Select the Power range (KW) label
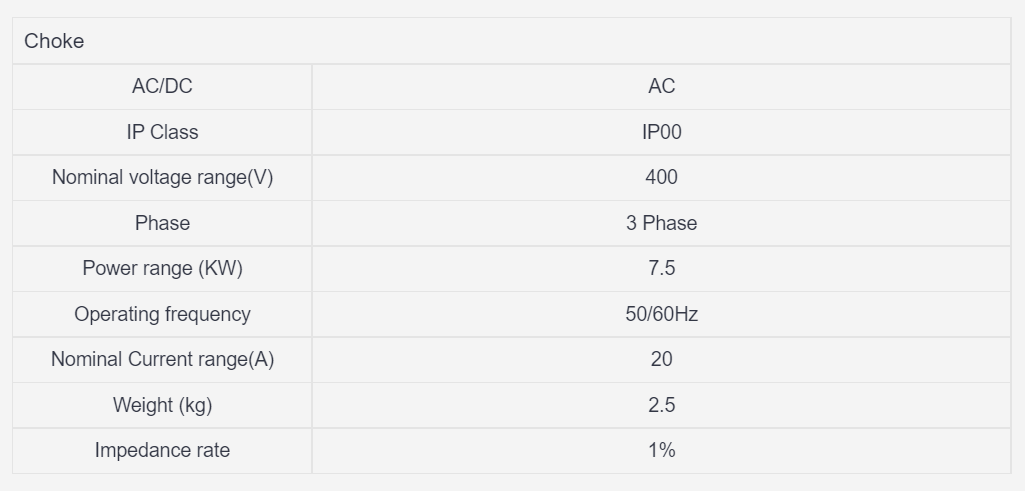The width and height of the screenshot is (1025, 491). click(162, 268)
